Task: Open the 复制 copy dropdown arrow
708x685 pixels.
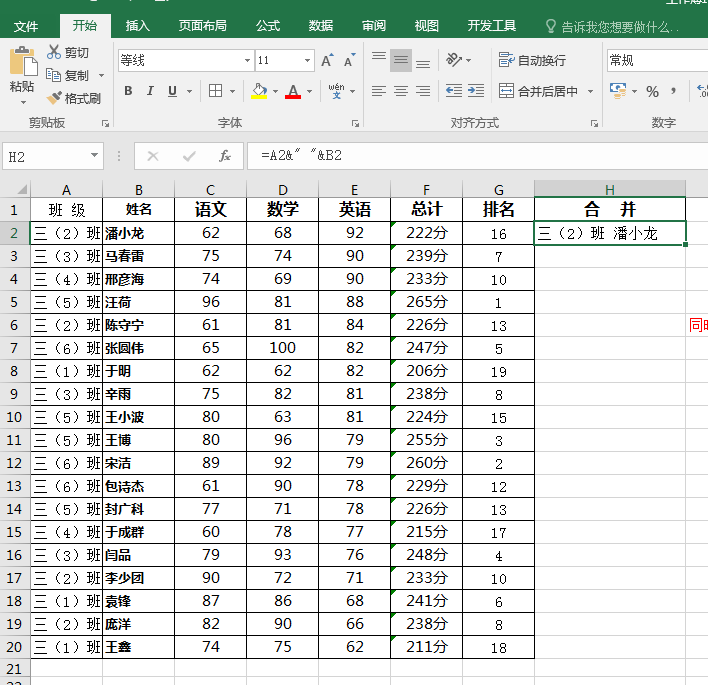Action: pyautogui.click(x=102, y=75)
